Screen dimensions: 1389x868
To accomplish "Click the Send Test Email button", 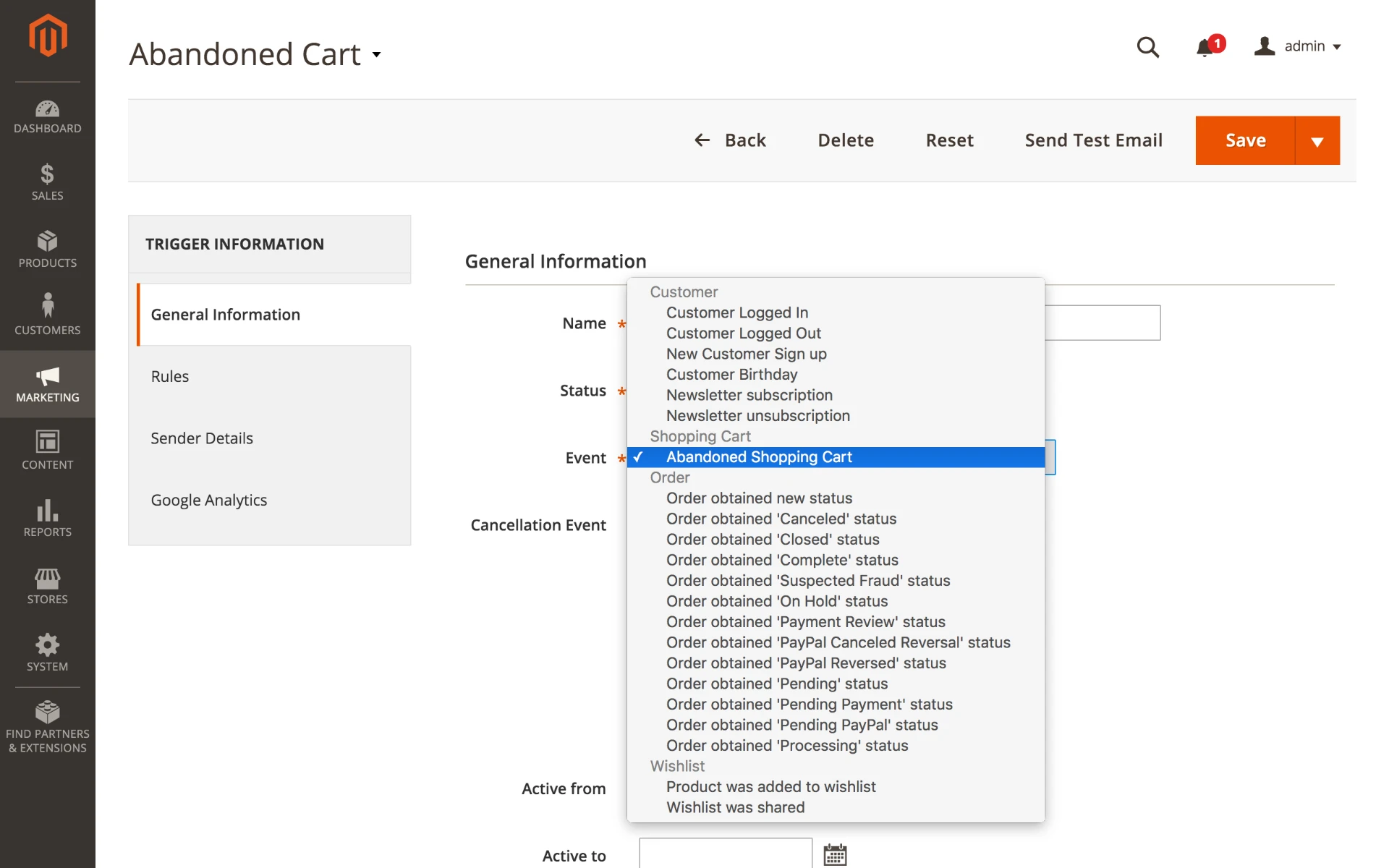I will pyautogui.click(x=1093, y=140).
